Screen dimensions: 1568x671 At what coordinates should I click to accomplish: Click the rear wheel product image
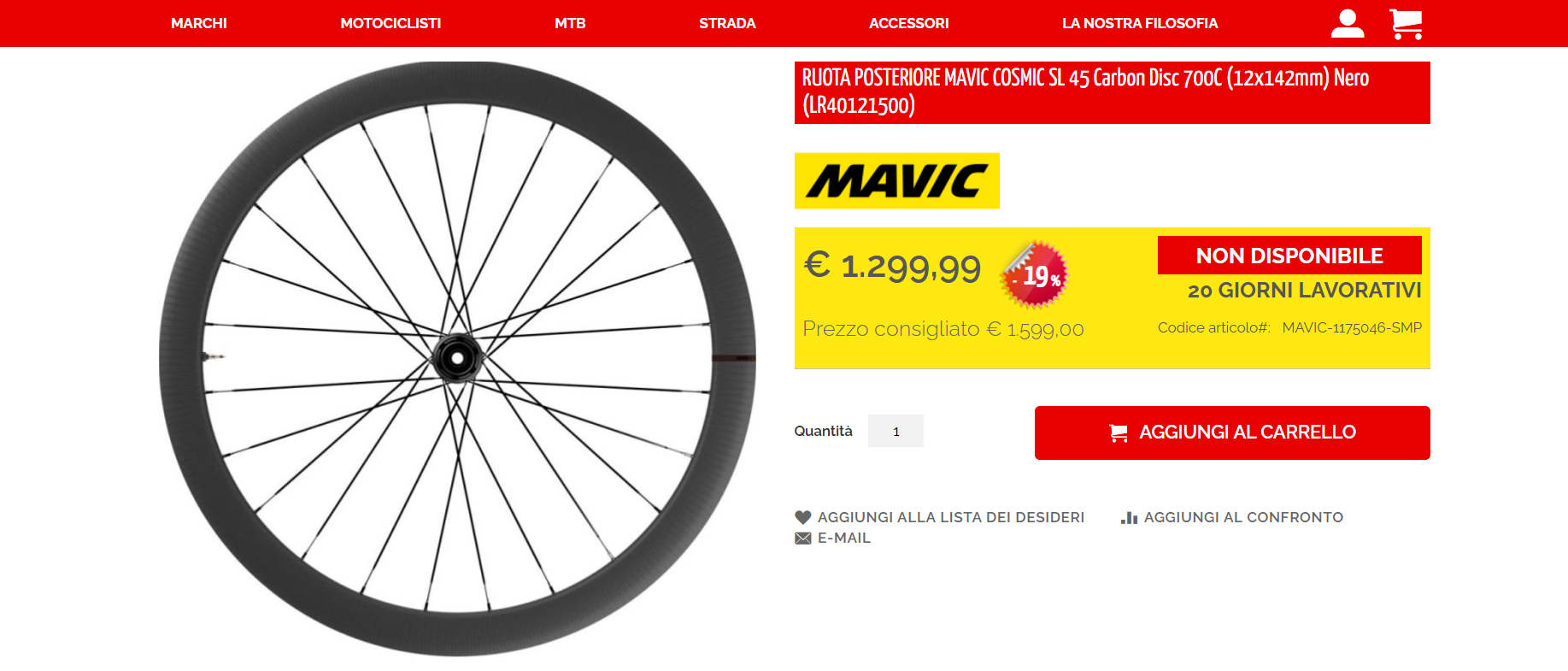[457, 359]
